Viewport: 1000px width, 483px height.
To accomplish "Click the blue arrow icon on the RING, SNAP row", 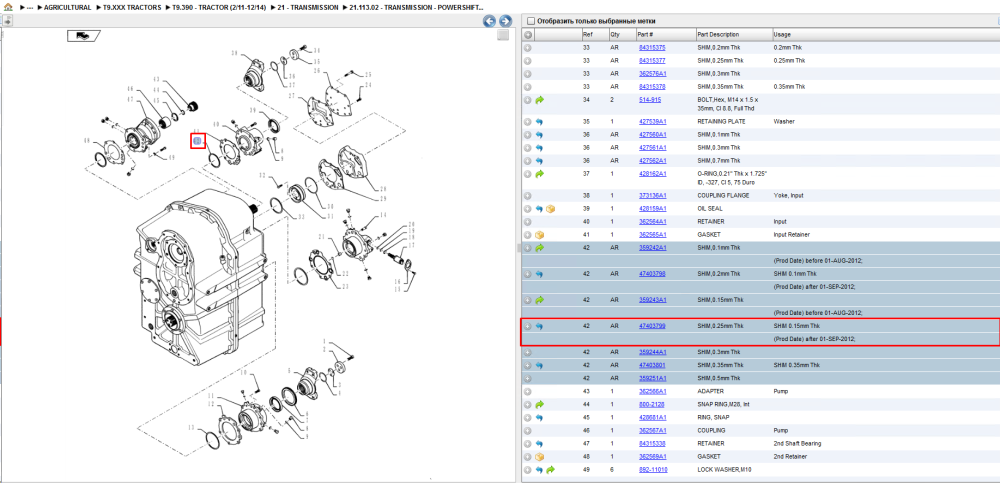I will pos(539,417).
